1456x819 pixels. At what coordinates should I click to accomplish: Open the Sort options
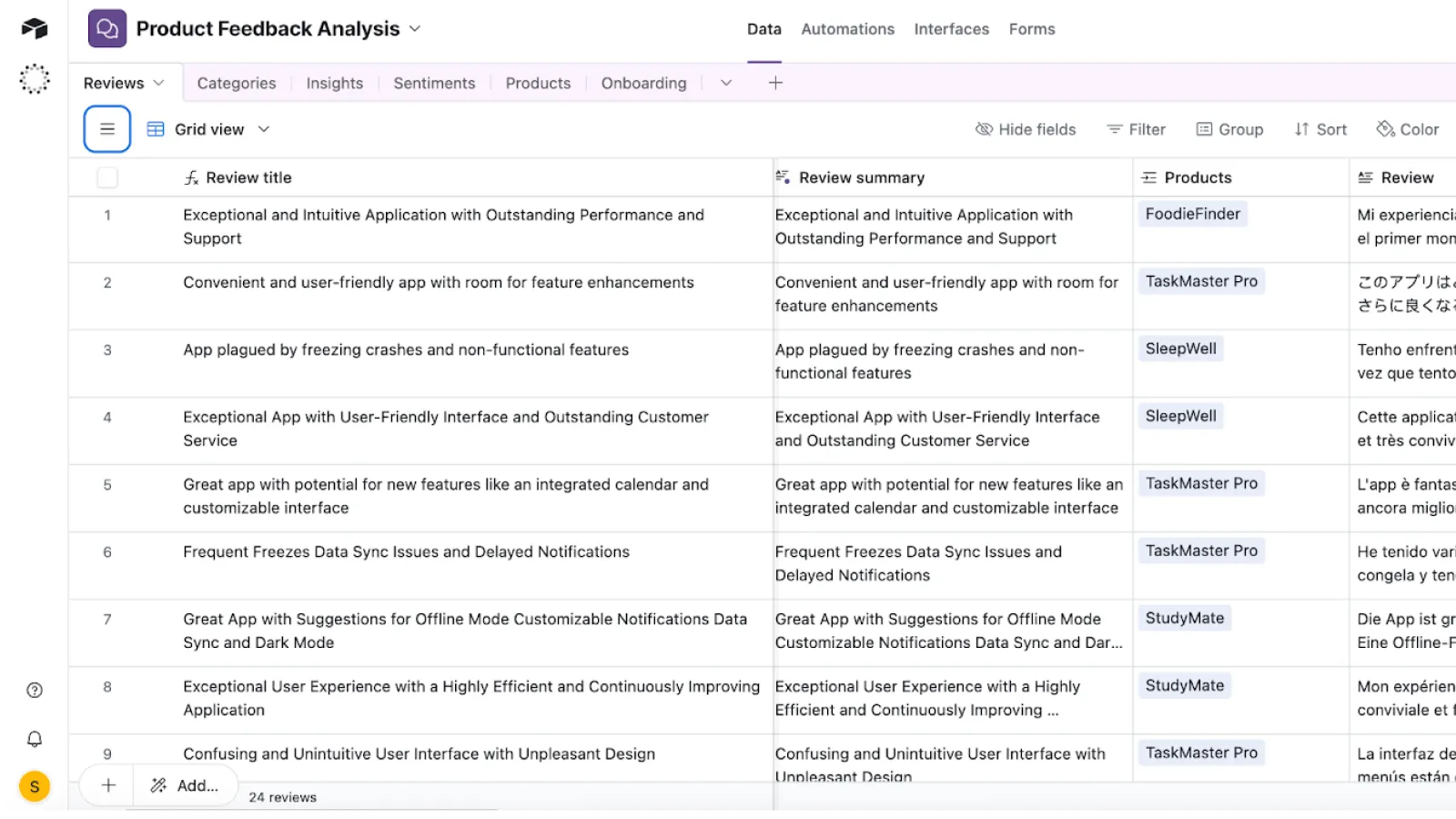tap(1320, 129)
